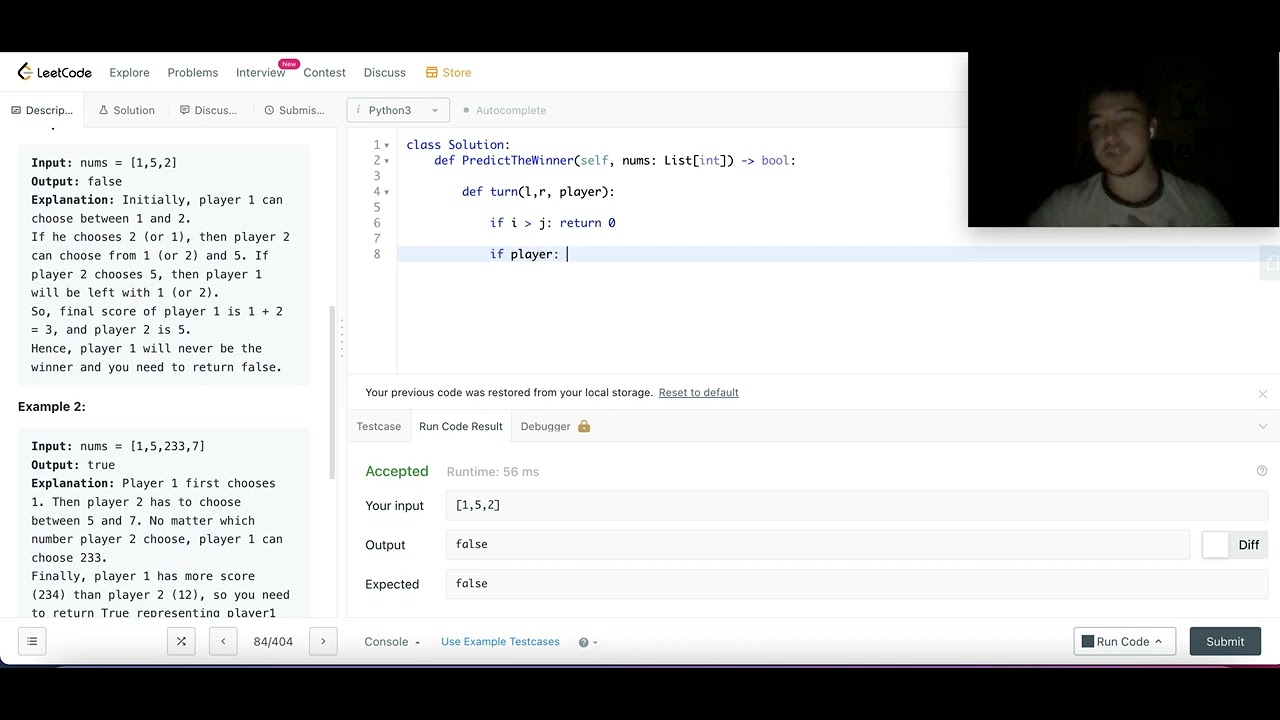Go to the Interview section

pos(261,72)
